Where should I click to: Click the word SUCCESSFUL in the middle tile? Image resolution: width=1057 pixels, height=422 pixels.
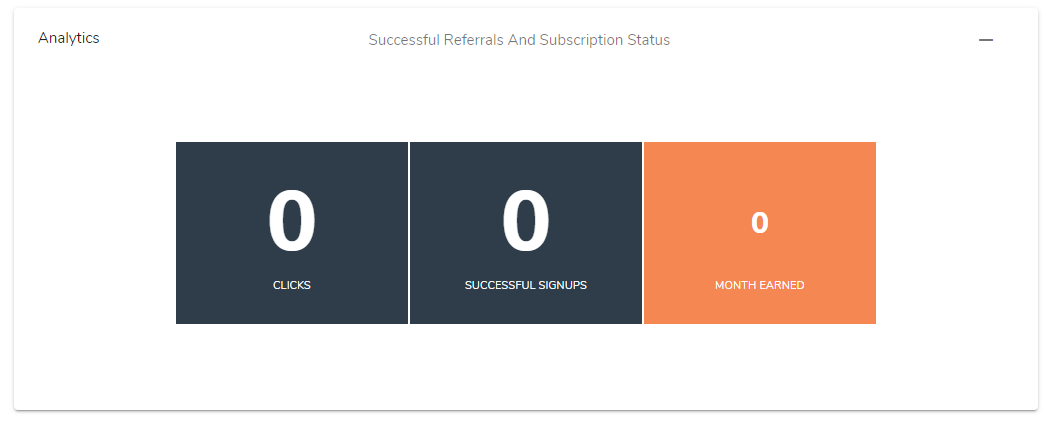499,285
